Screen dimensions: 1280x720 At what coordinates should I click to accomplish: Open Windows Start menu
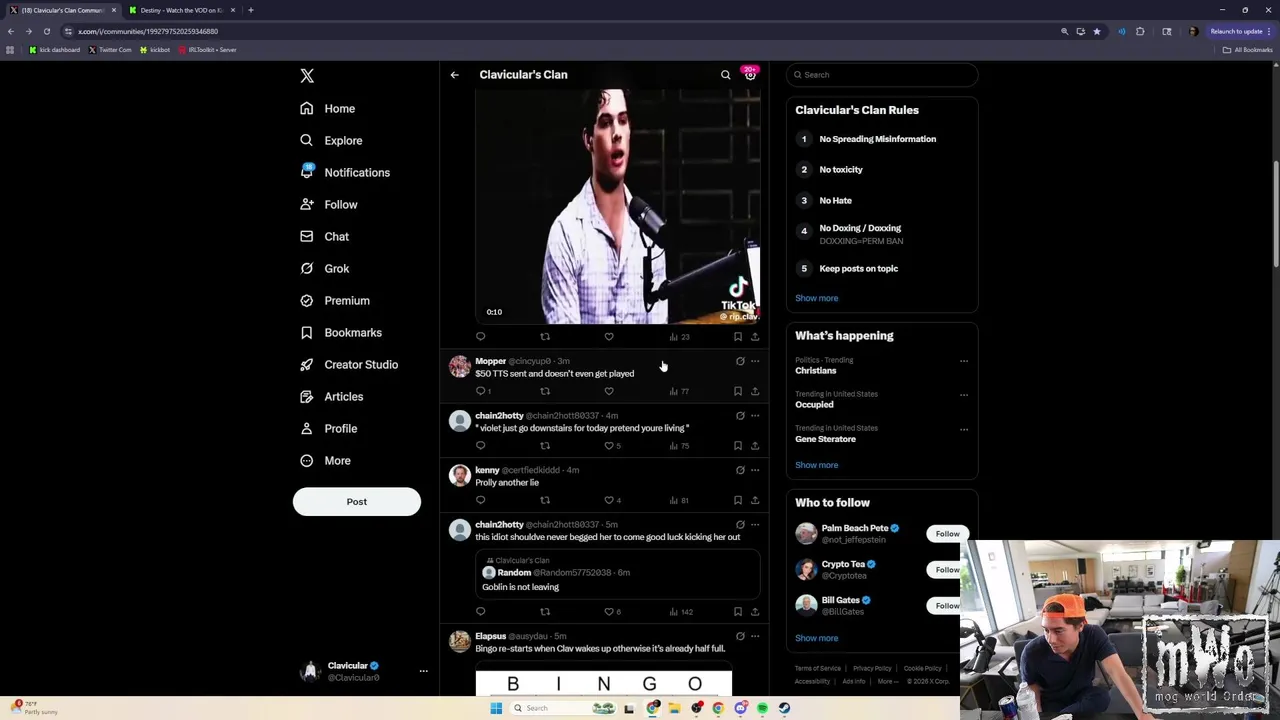pyautogui.click(x=496, y=708)
